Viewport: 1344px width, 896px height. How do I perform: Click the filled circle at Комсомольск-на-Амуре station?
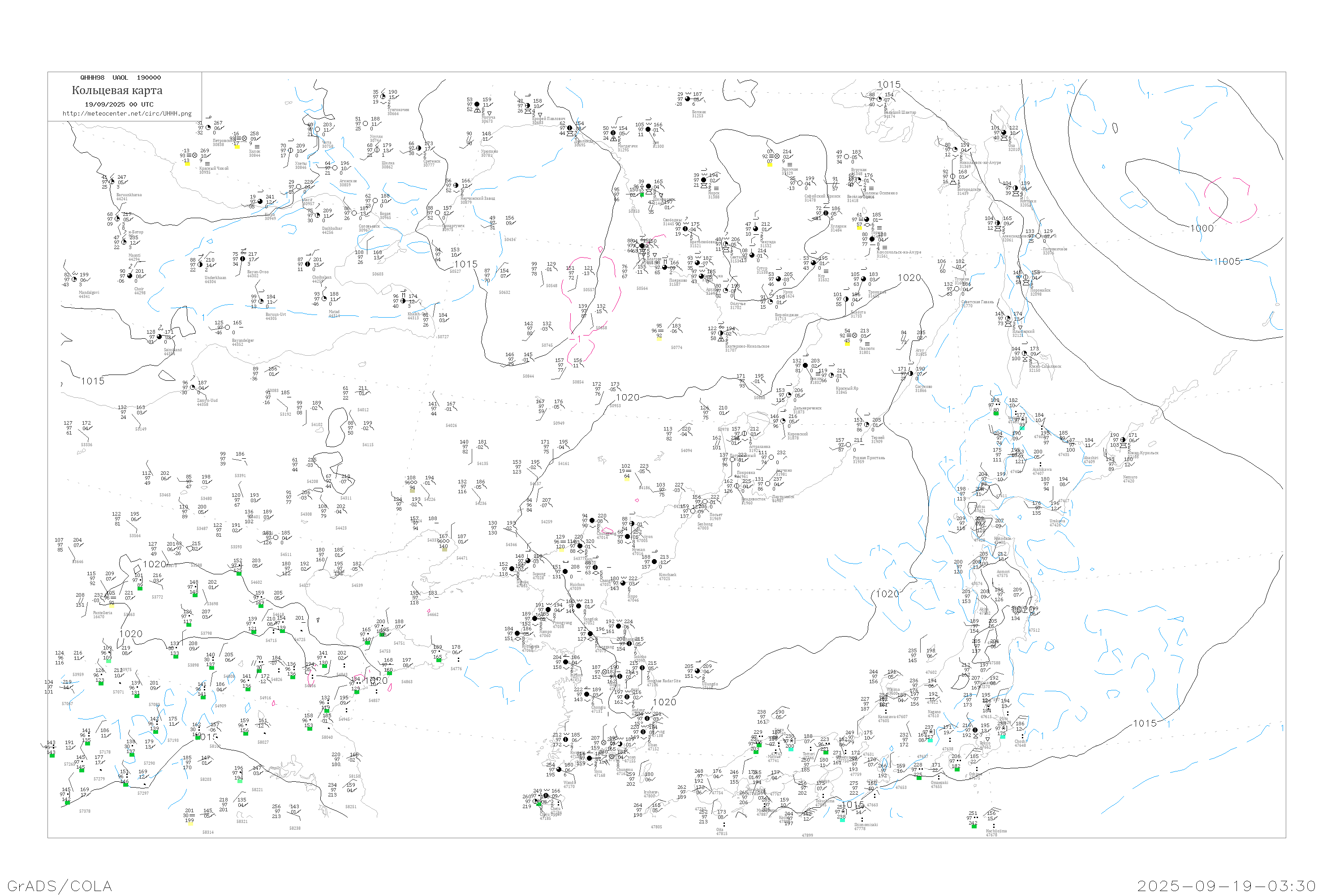tap(873, 239)
